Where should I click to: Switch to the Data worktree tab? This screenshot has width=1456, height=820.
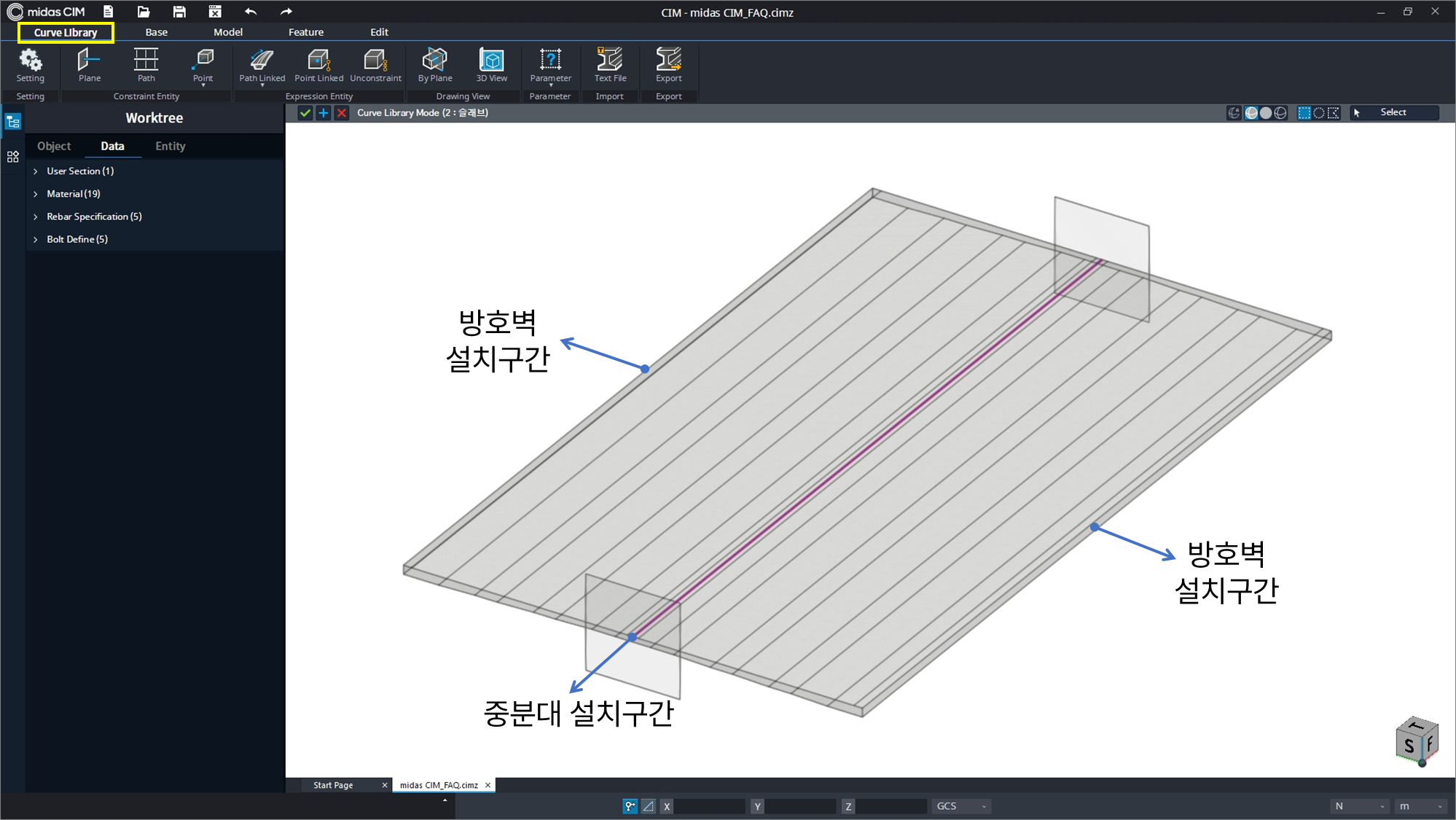[x=112, y=147]
